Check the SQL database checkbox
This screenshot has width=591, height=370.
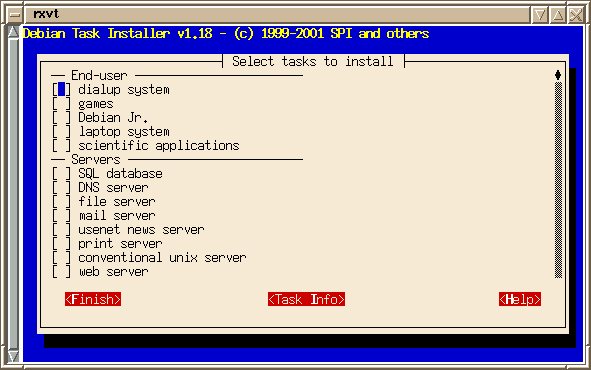click(61, 174)
